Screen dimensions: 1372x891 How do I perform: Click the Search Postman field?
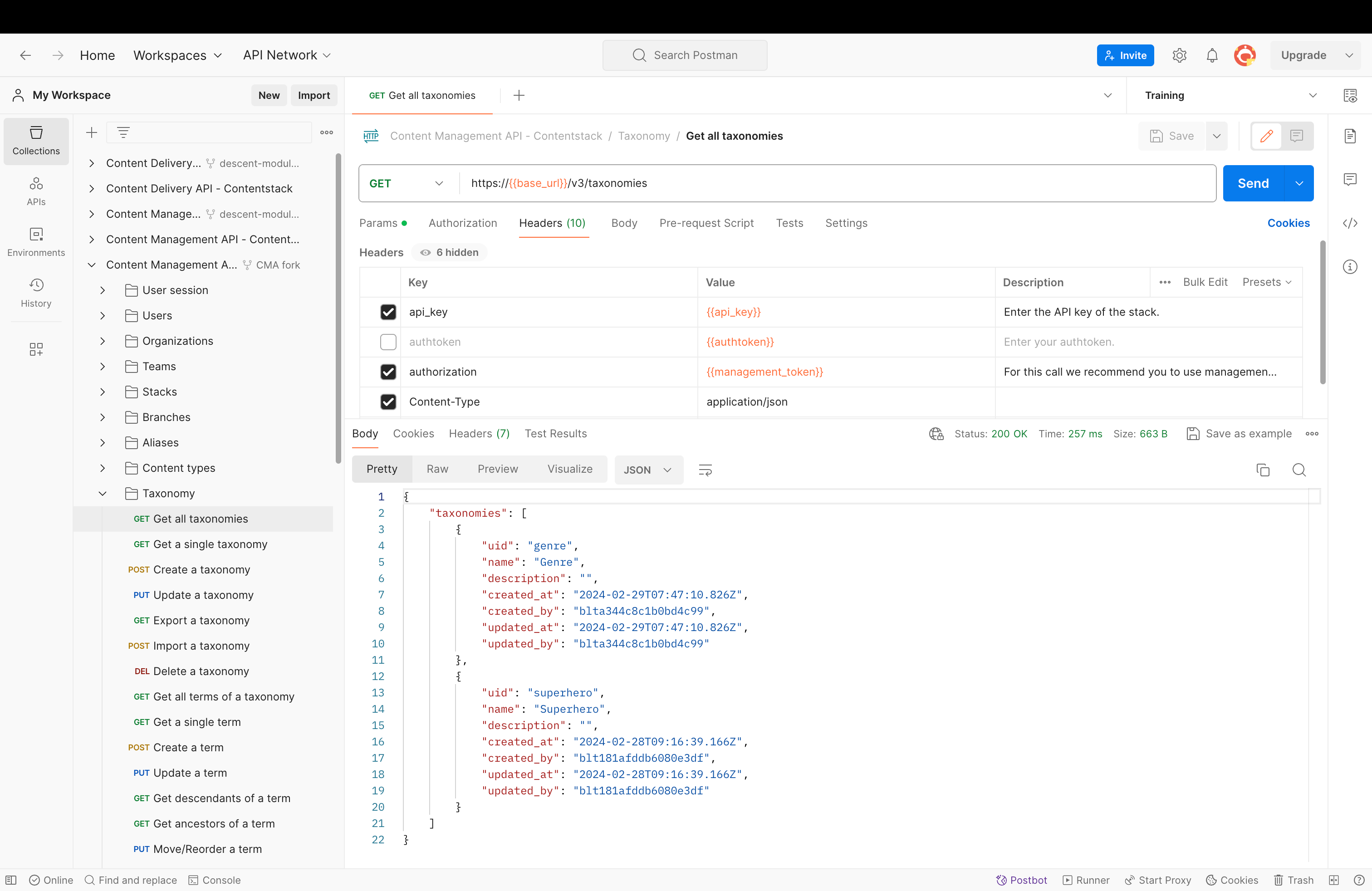(x=685, y=55)
